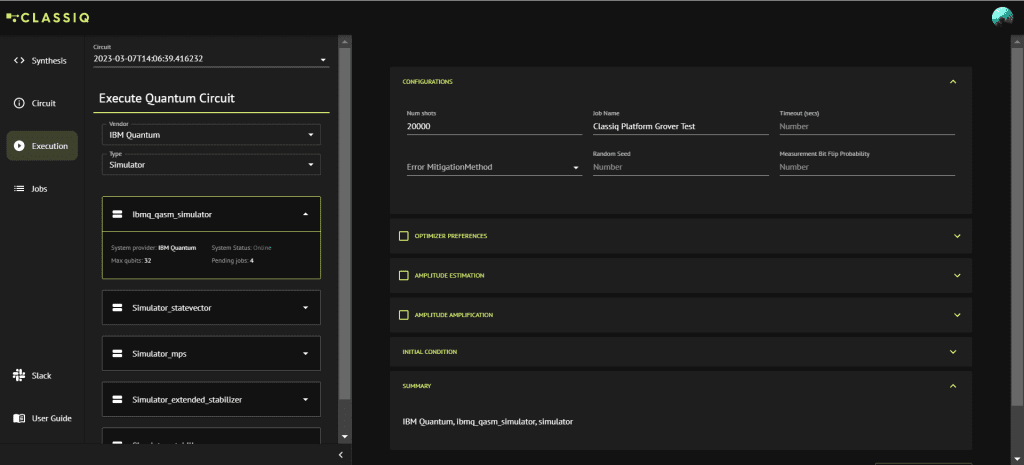The height and width of the screenshot is (465, 1024).
Task: Click the Num shots input field
Action: coord(493,127)
